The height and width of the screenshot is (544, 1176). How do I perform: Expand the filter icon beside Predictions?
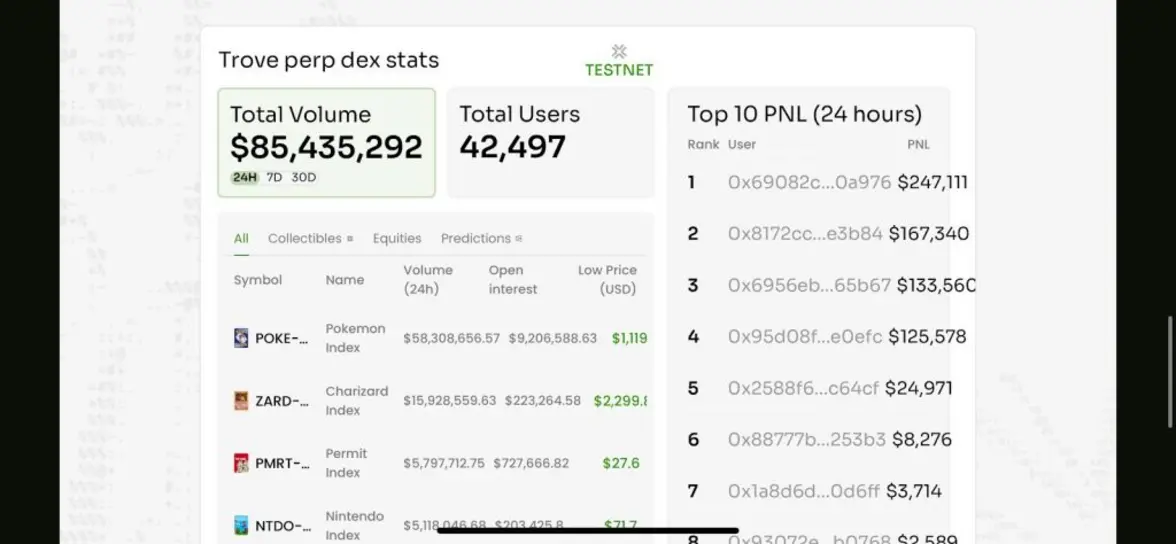[519, 239]
